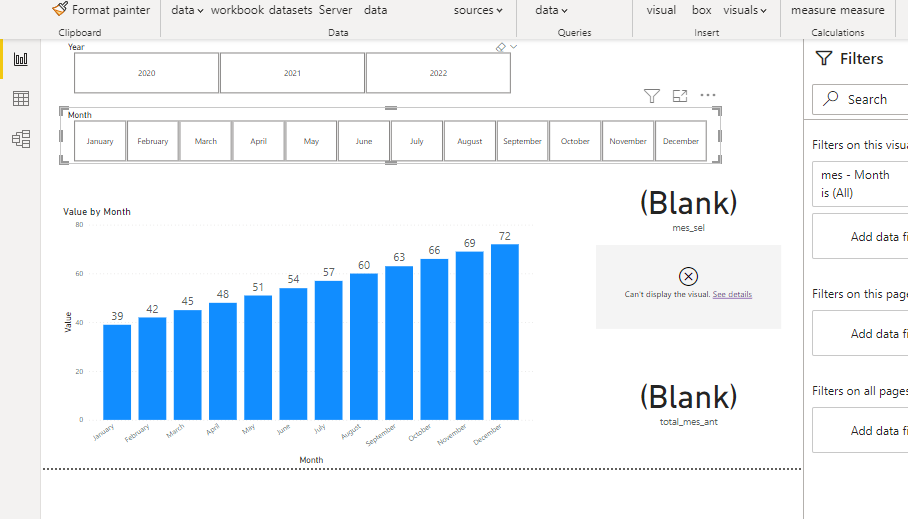Expand the Year slicer type chevron
908x519 pixels.
pyautogui.click(x=514, y=47)
